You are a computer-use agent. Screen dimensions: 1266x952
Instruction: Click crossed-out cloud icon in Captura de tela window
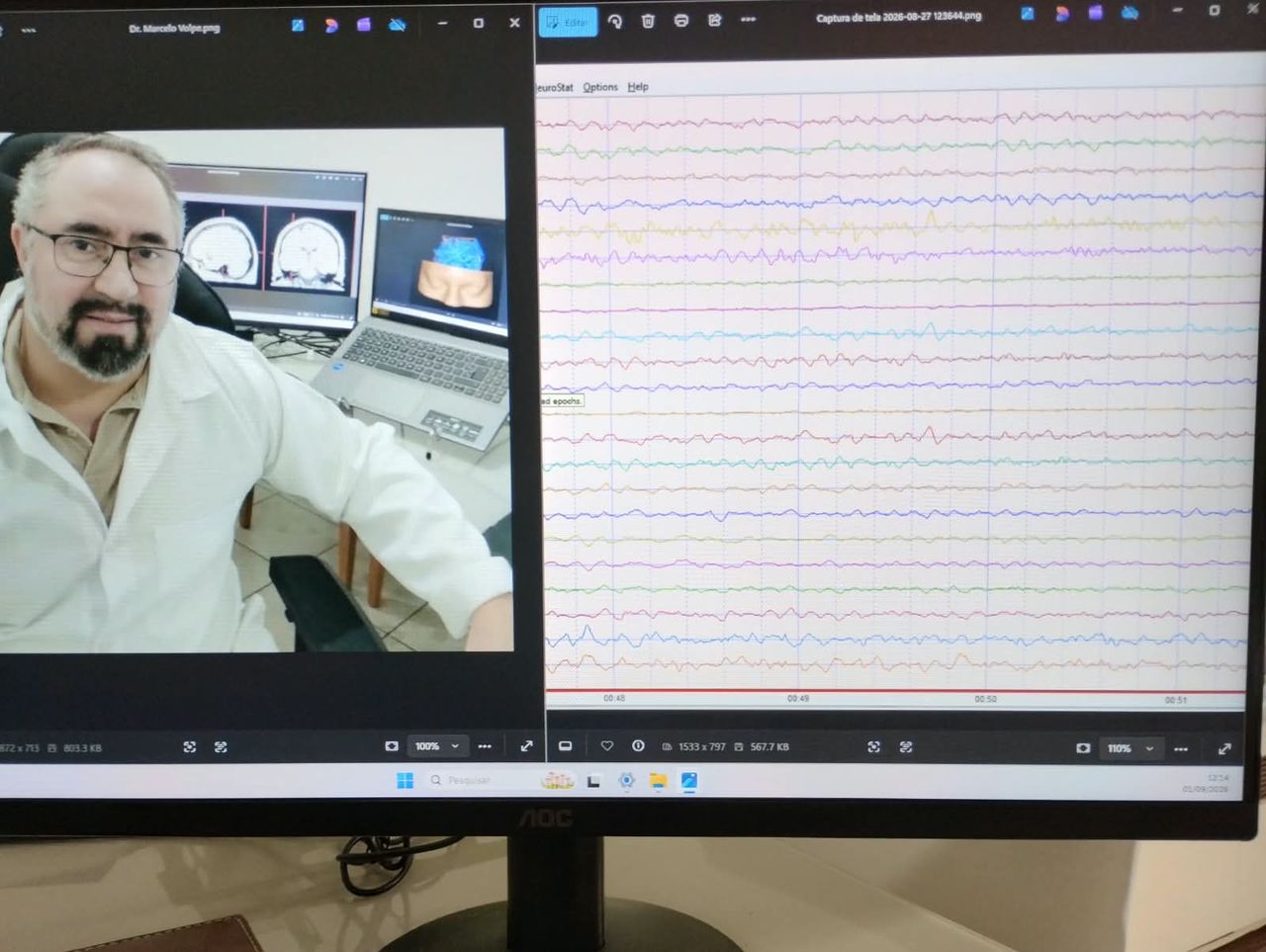click(x=1130, y=13)
